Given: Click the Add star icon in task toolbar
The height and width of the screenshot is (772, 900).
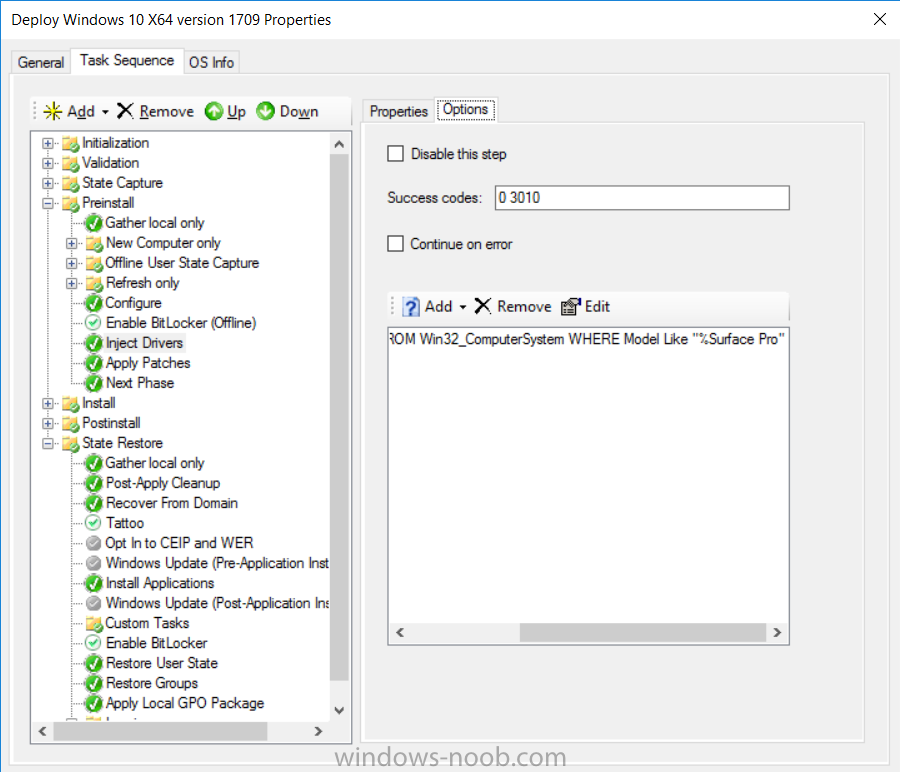Looking at the screenshot, I should tap(53, 111).
